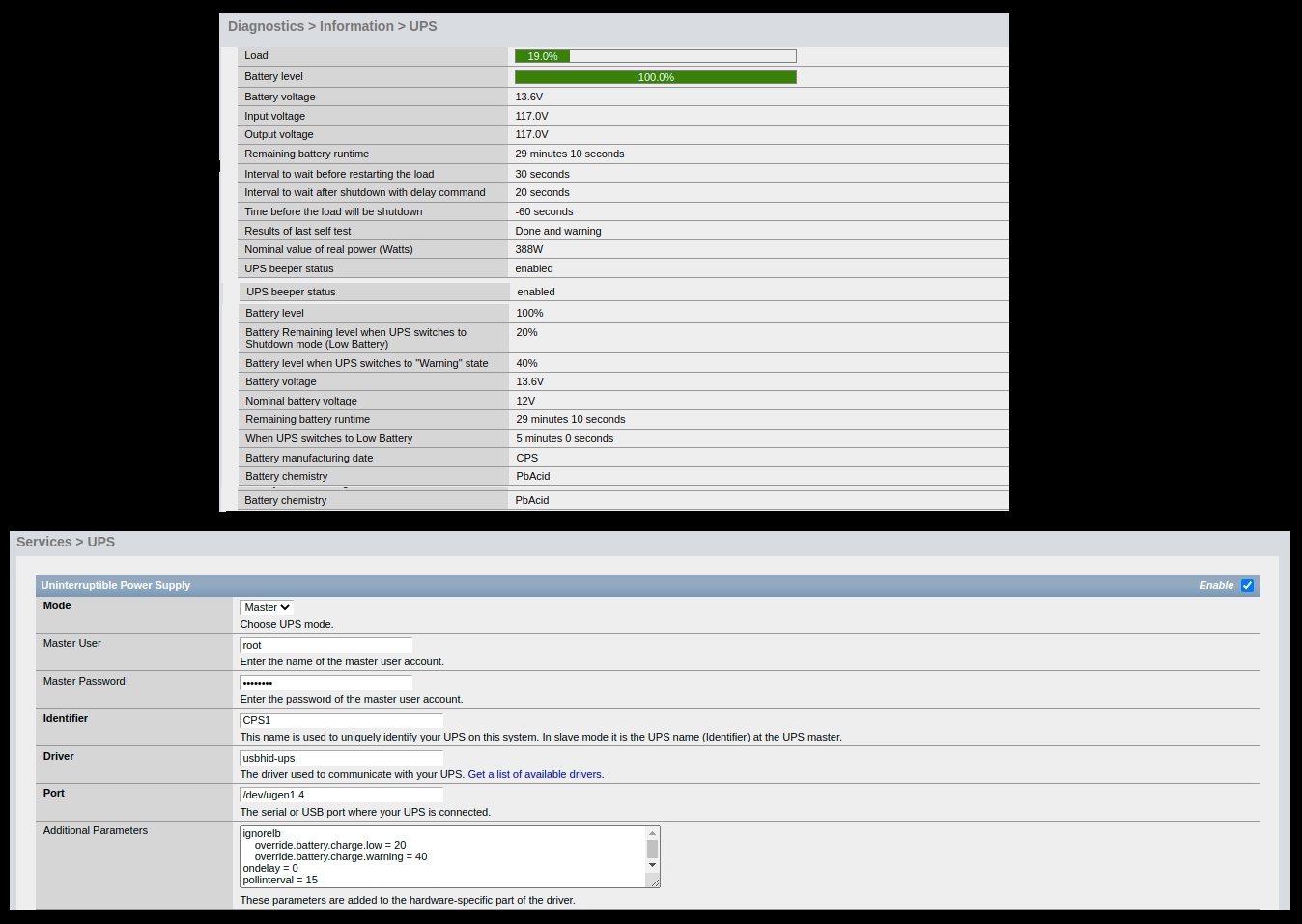Focus the Master Password field
Image resolution: width=1302 pixels, height=924 pixels.
tap(325, 683)
